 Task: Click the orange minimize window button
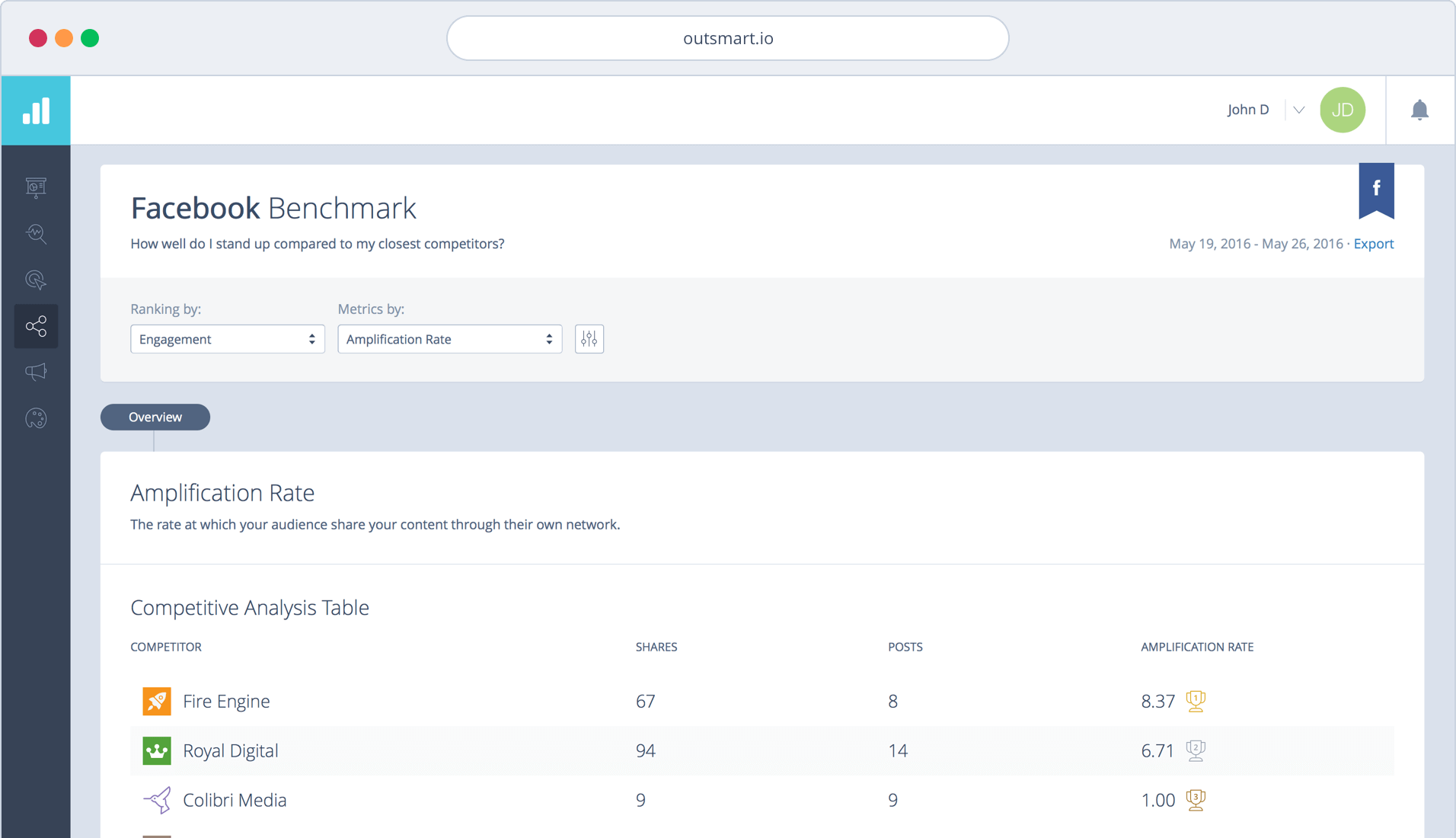click(x=64, y=38)
